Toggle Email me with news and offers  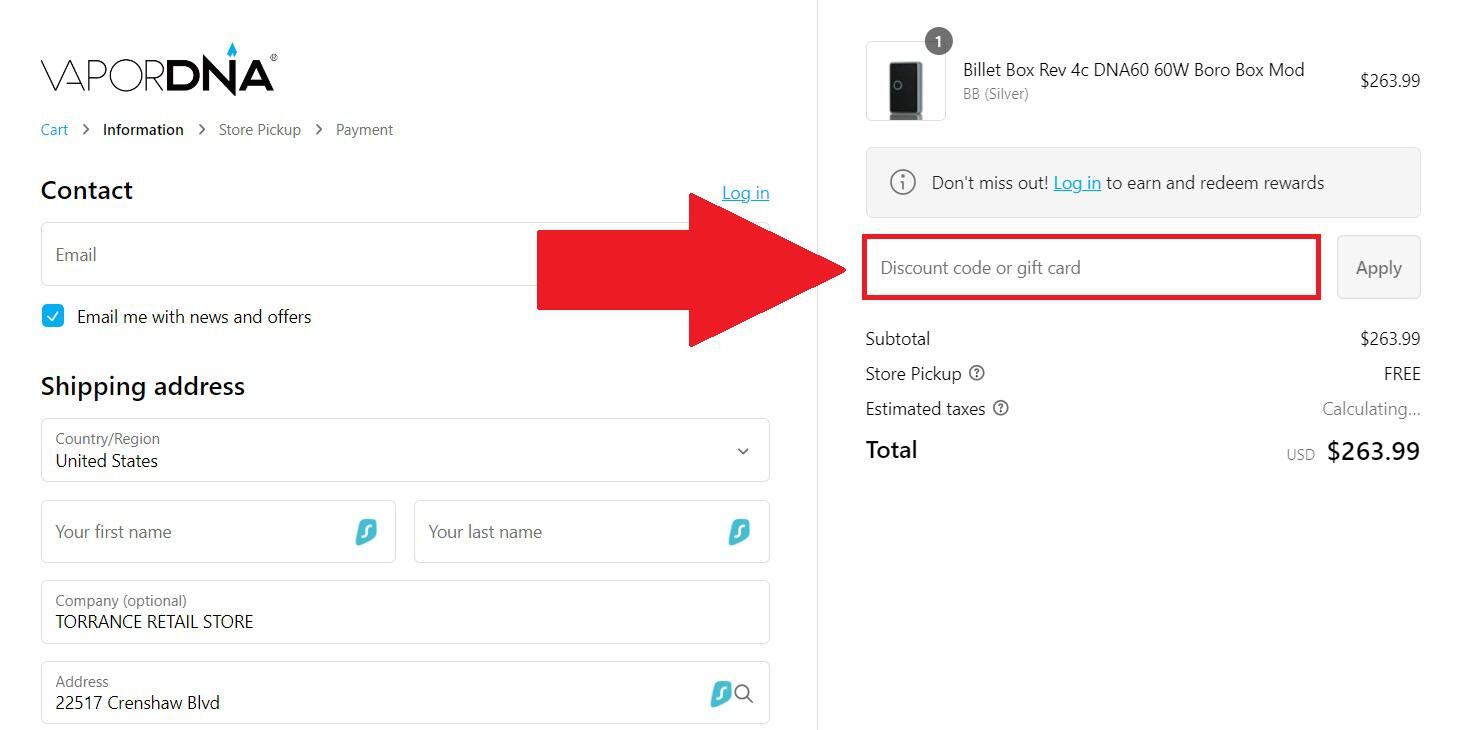(53, 317)
